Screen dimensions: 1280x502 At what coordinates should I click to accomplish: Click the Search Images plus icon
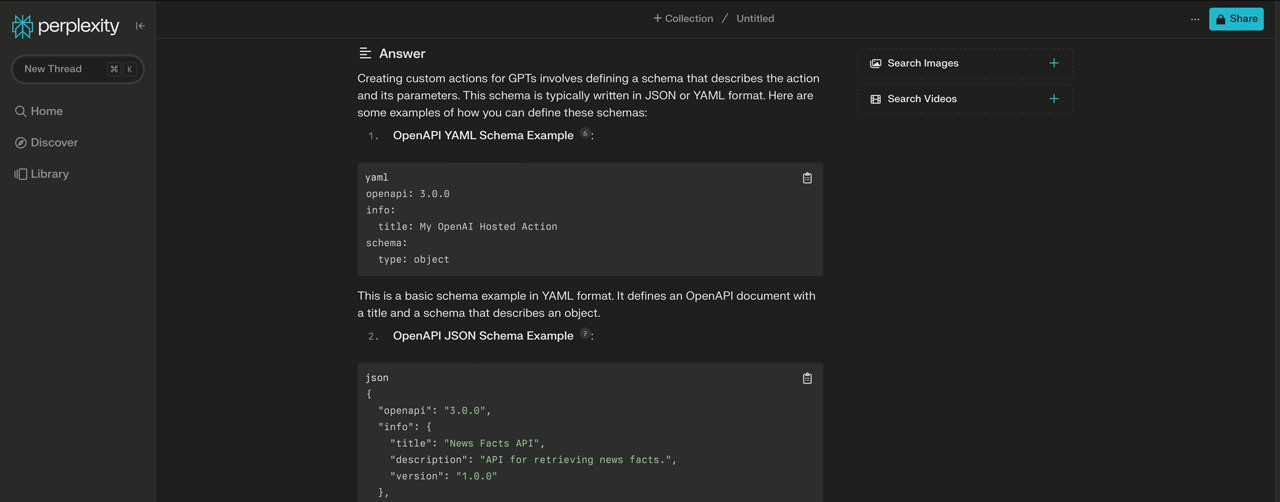click(1053, 63)
